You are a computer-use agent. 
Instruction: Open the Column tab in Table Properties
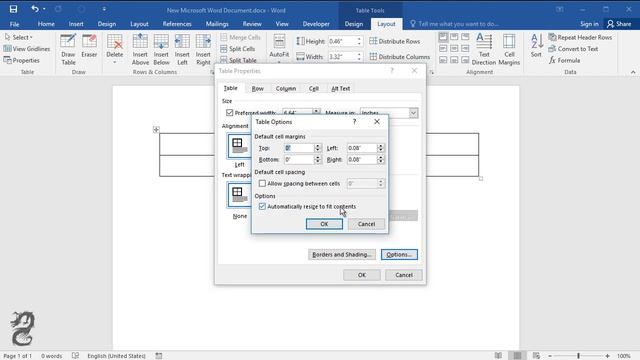286,88
